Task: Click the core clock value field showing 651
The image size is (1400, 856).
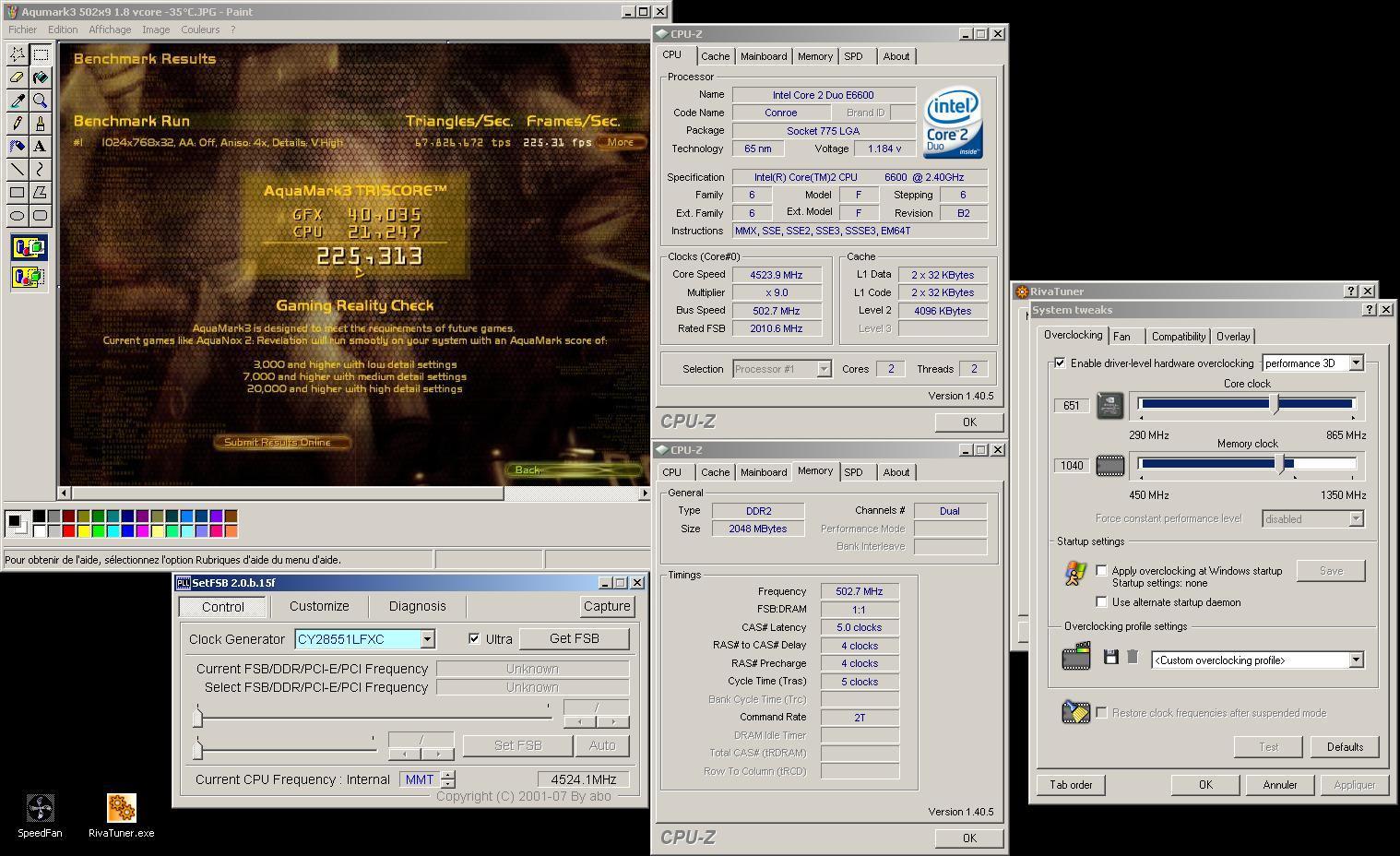Action: (x=1071, y=405)
